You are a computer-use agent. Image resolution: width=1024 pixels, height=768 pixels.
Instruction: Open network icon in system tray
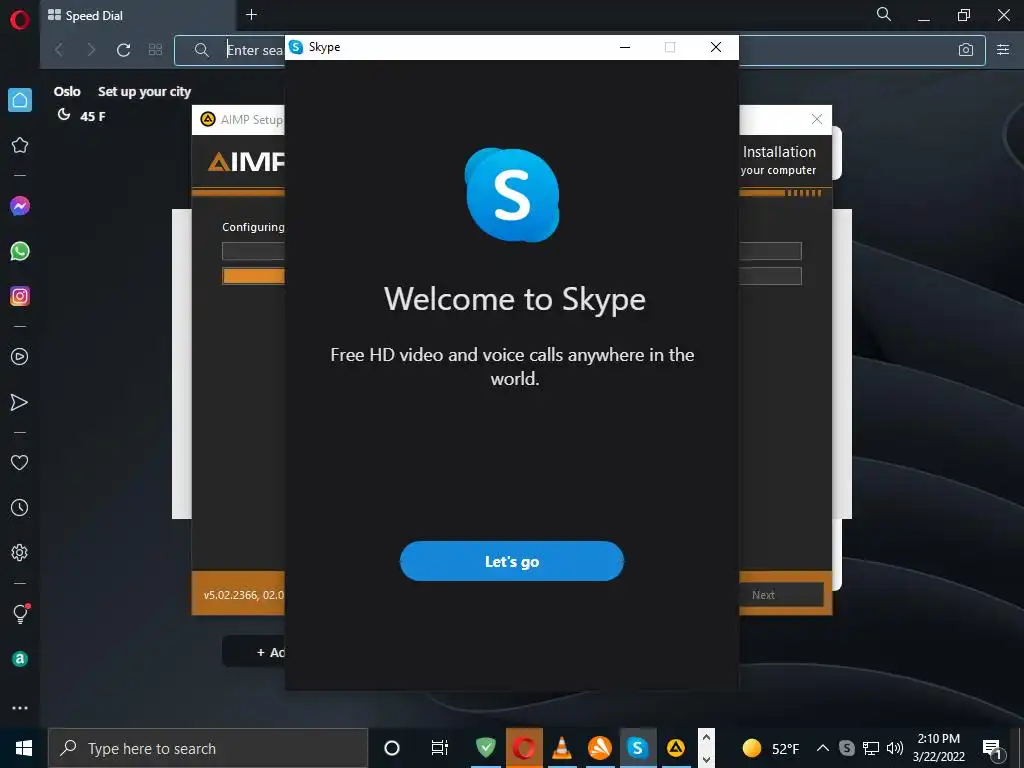(x=871, y=748)
